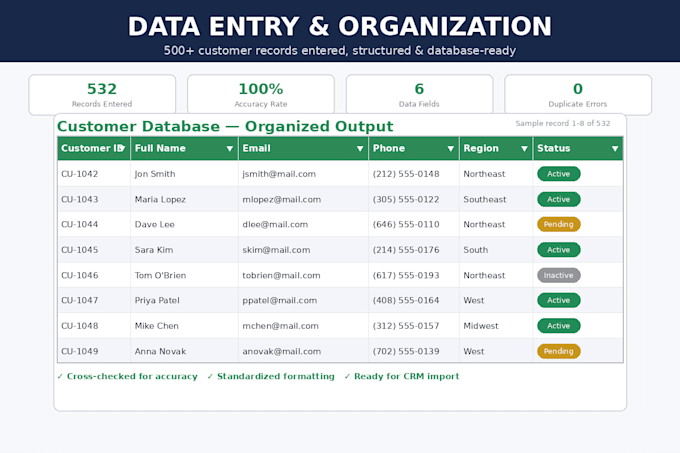Open the Status column filter arrow

(x=615, y=149)
